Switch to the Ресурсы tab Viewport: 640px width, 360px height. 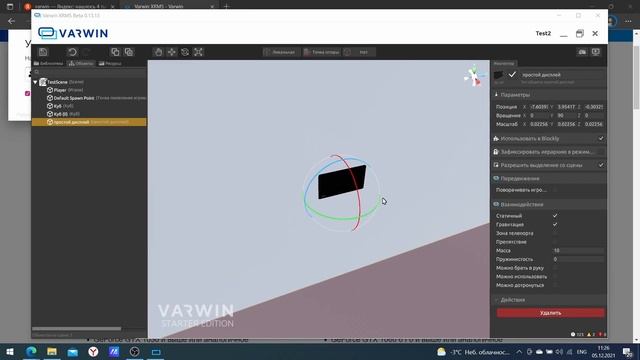[110, 63]
